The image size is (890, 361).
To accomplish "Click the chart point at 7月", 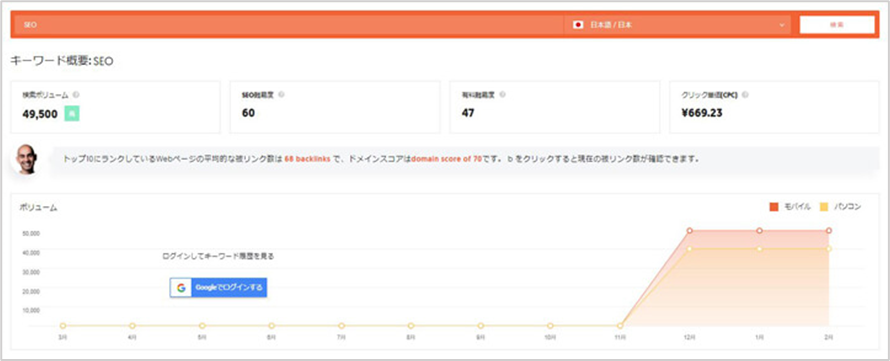I will coord(341,326).
